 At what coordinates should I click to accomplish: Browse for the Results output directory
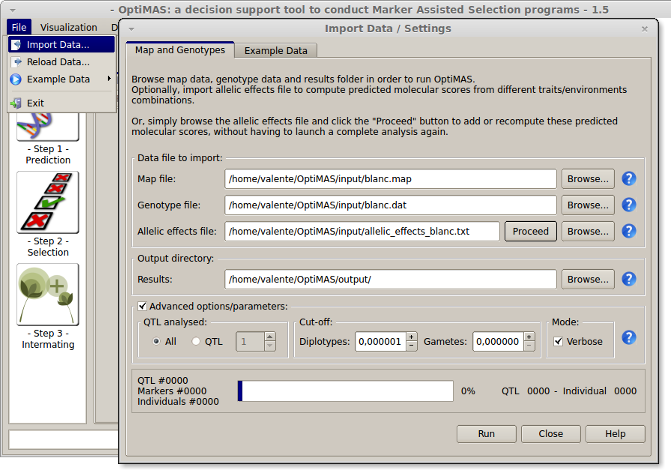pos(588,279)
